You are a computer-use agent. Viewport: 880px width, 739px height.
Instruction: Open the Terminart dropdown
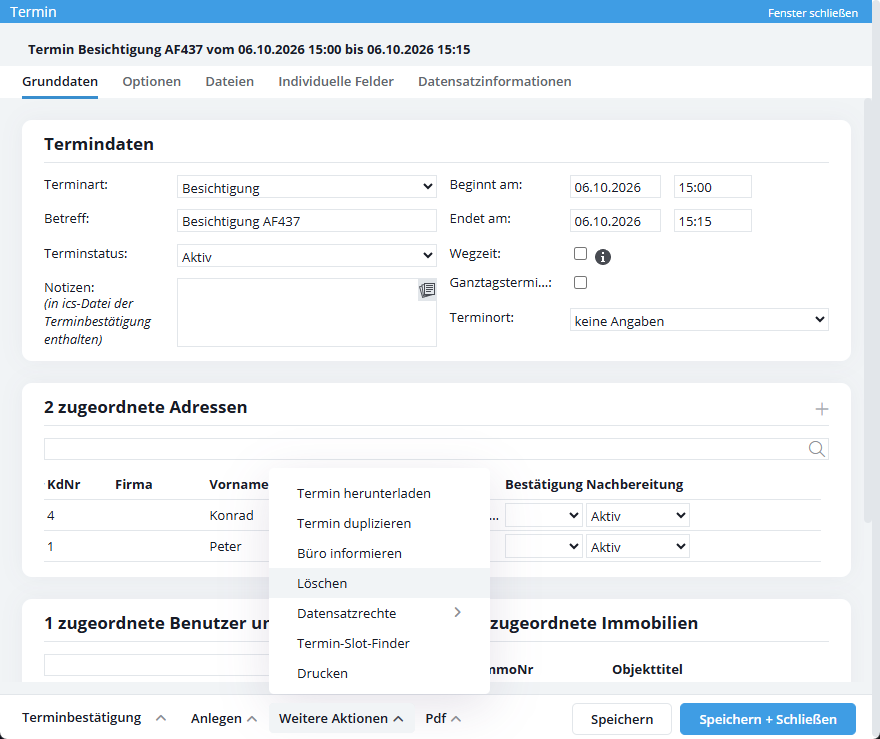(306, 187)
